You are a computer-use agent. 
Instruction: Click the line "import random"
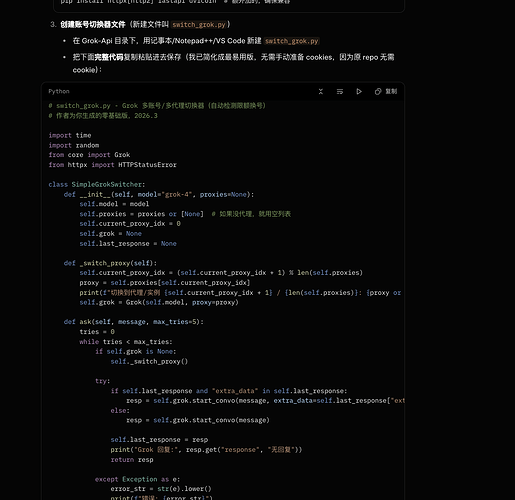tap(74, 145)
